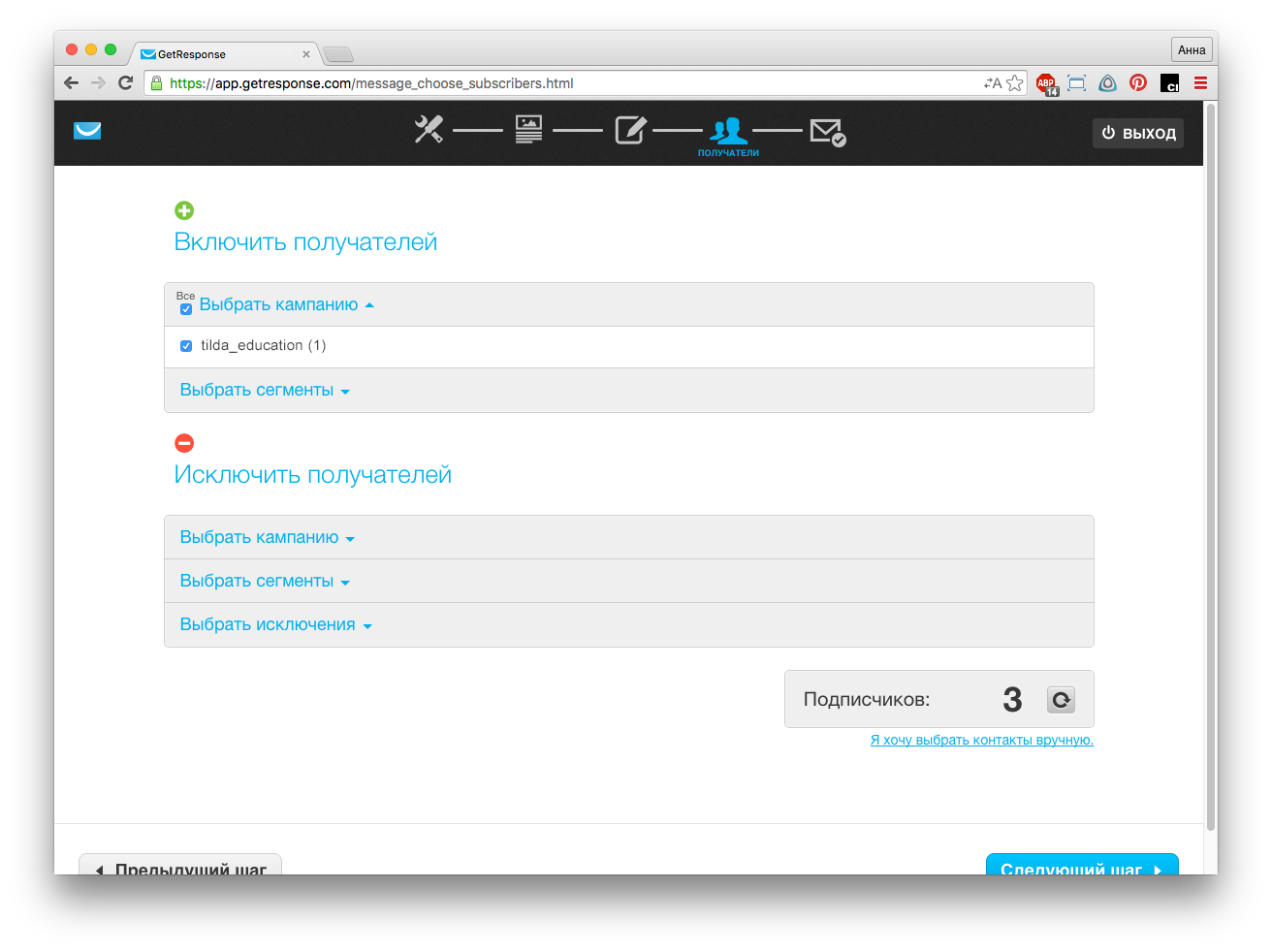Bookmark this page with the star

tap(1015, 83)
